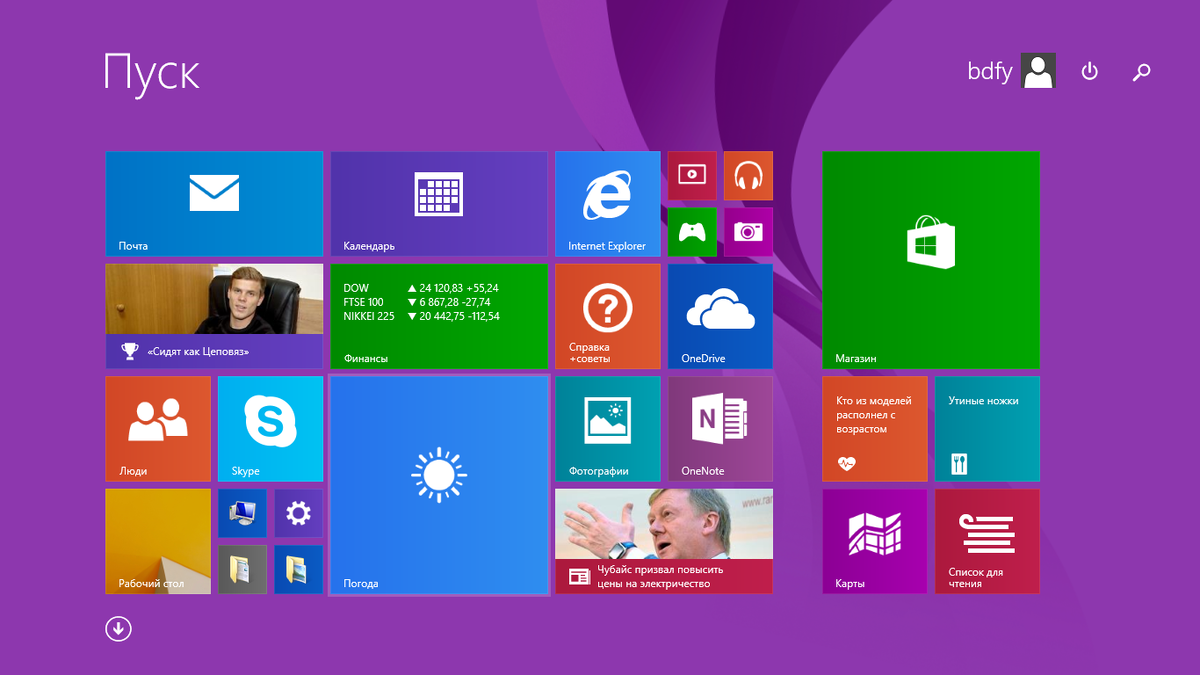This screenshot has width=1200, height=675.
Task: Open the Фотографии photos tile
Action: click(608, 429)
